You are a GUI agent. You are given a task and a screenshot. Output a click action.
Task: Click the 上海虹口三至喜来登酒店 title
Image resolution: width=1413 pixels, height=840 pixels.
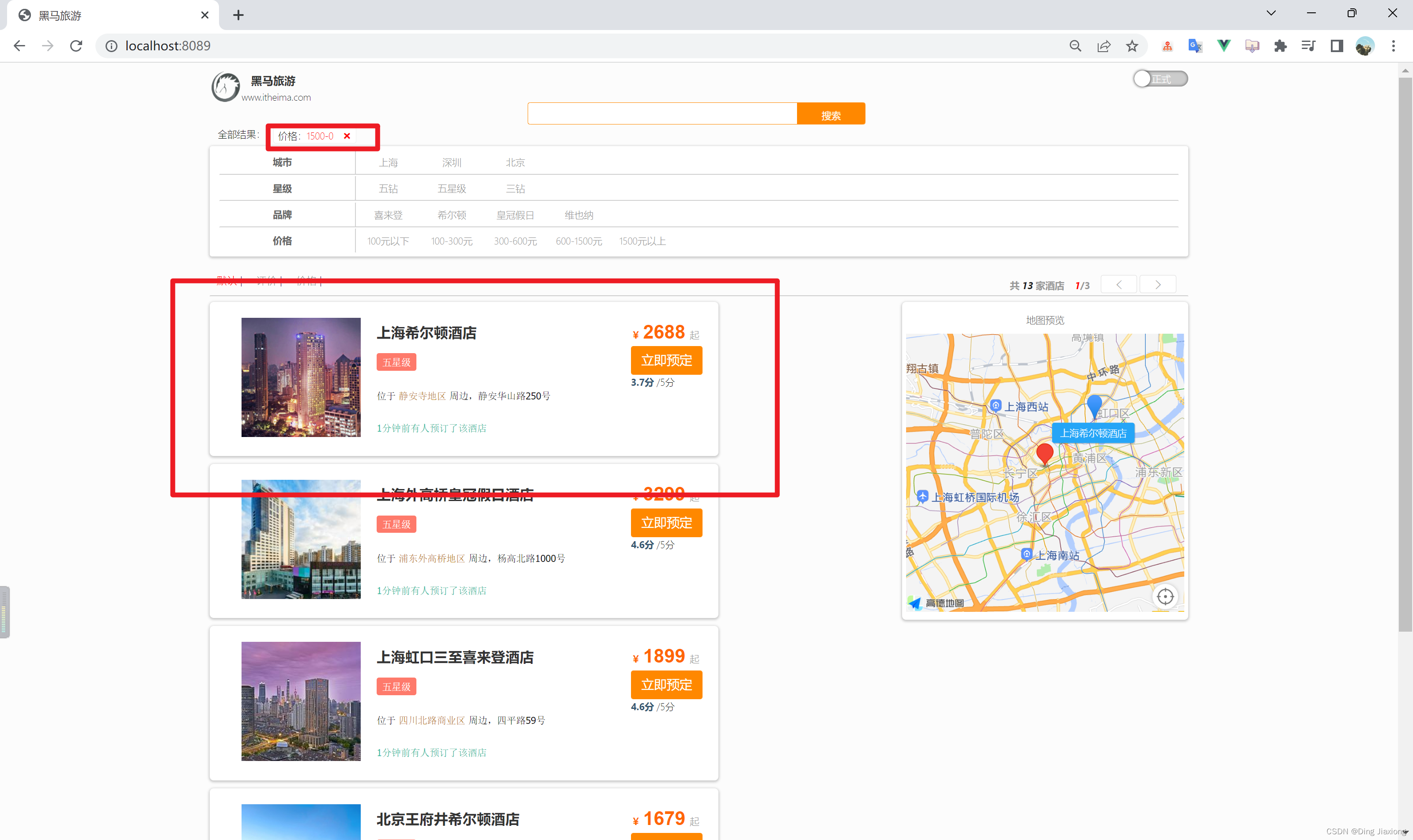coord(454,657)
